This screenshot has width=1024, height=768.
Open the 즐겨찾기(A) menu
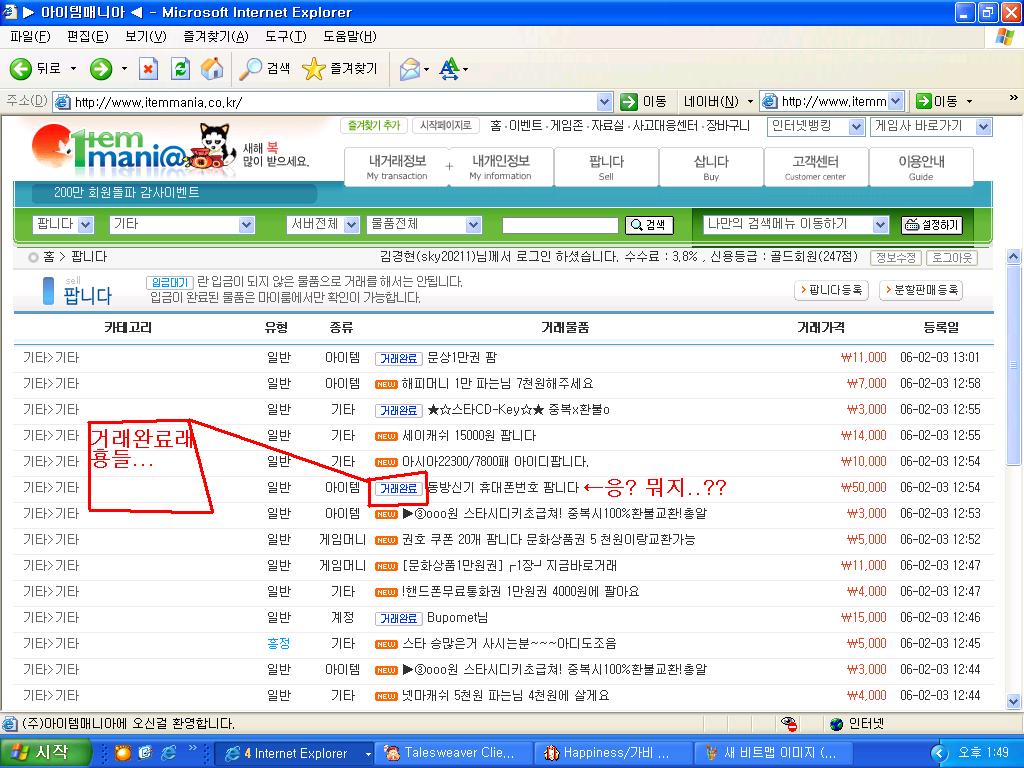click(x=215, y=37)
